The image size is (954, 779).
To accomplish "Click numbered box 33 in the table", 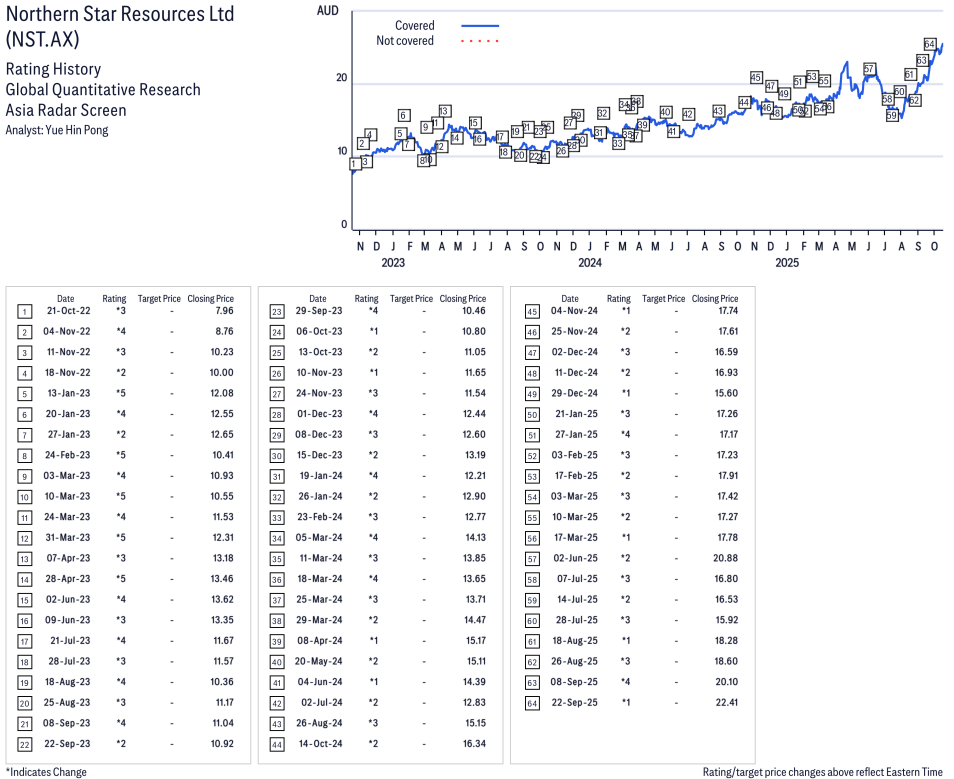I will point(277,518).
